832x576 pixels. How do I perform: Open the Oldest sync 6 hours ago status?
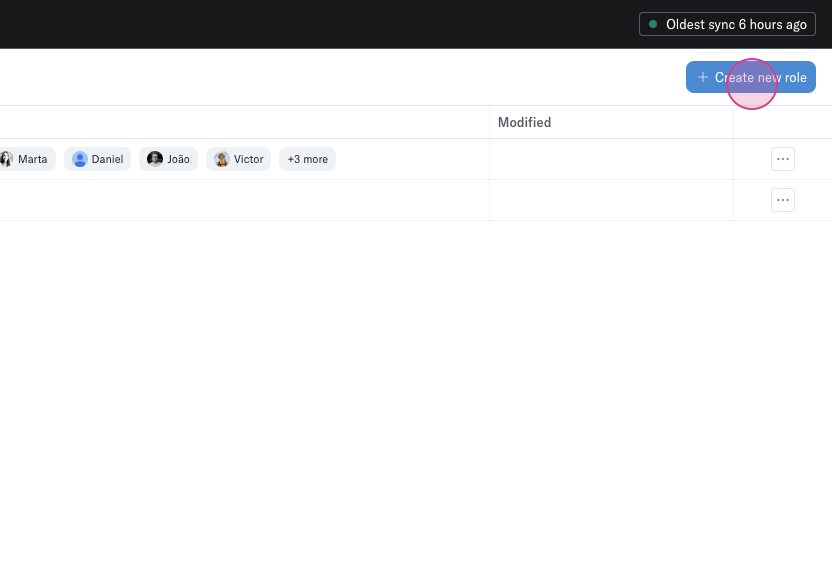click(727, 24)
